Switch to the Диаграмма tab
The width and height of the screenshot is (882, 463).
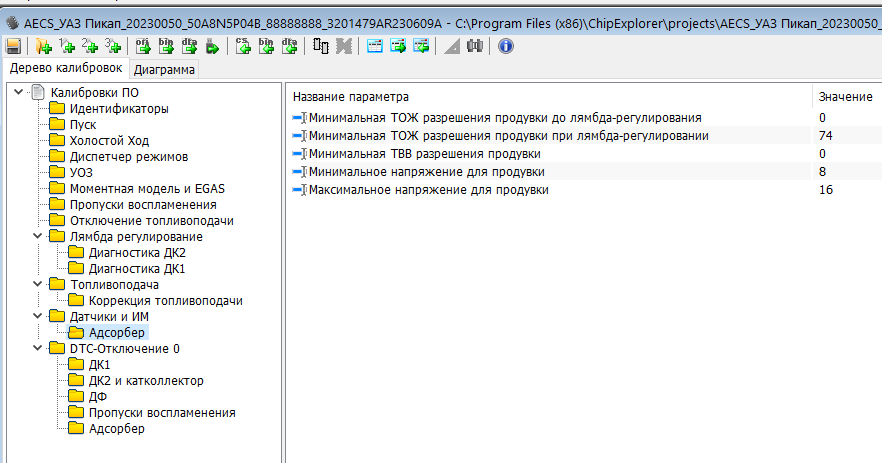(x=165, y=69)
